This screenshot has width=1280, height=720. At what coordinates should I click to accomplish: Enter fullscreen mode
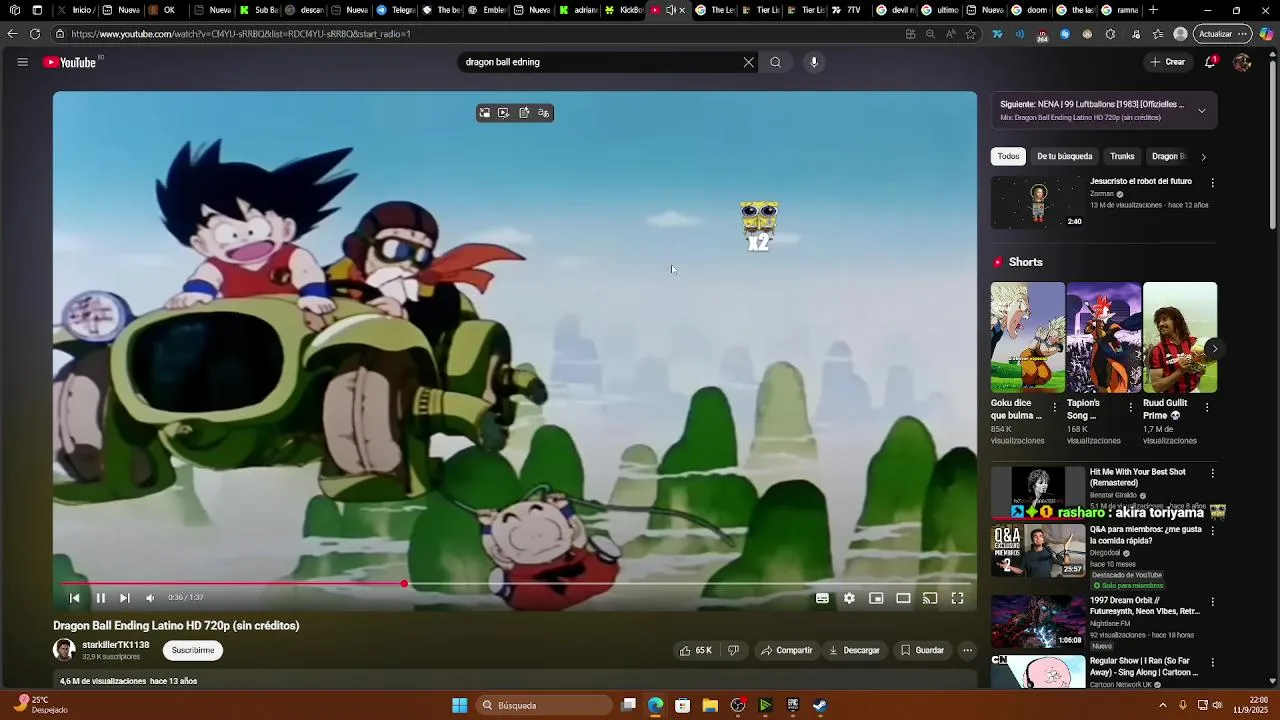(x=957, y=598)
